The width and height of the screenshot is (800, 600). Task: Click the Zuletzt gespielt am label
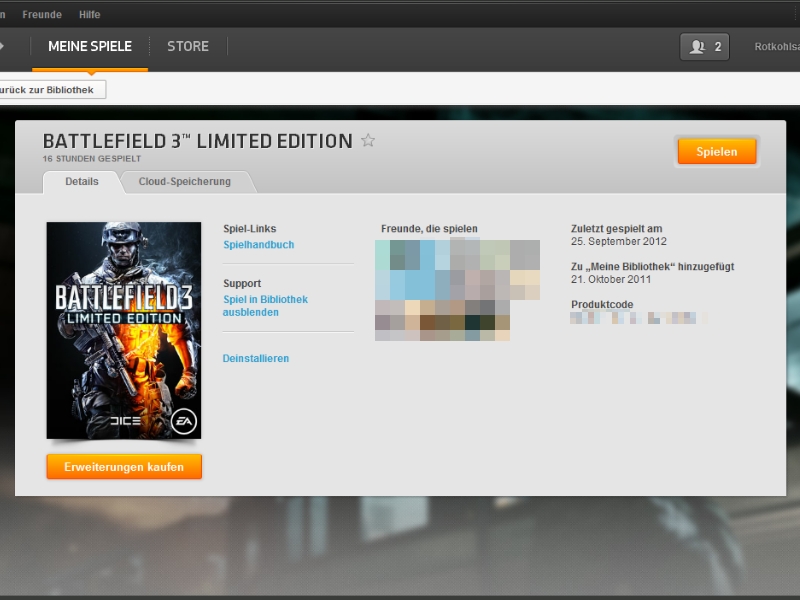[x=616, y=229]
